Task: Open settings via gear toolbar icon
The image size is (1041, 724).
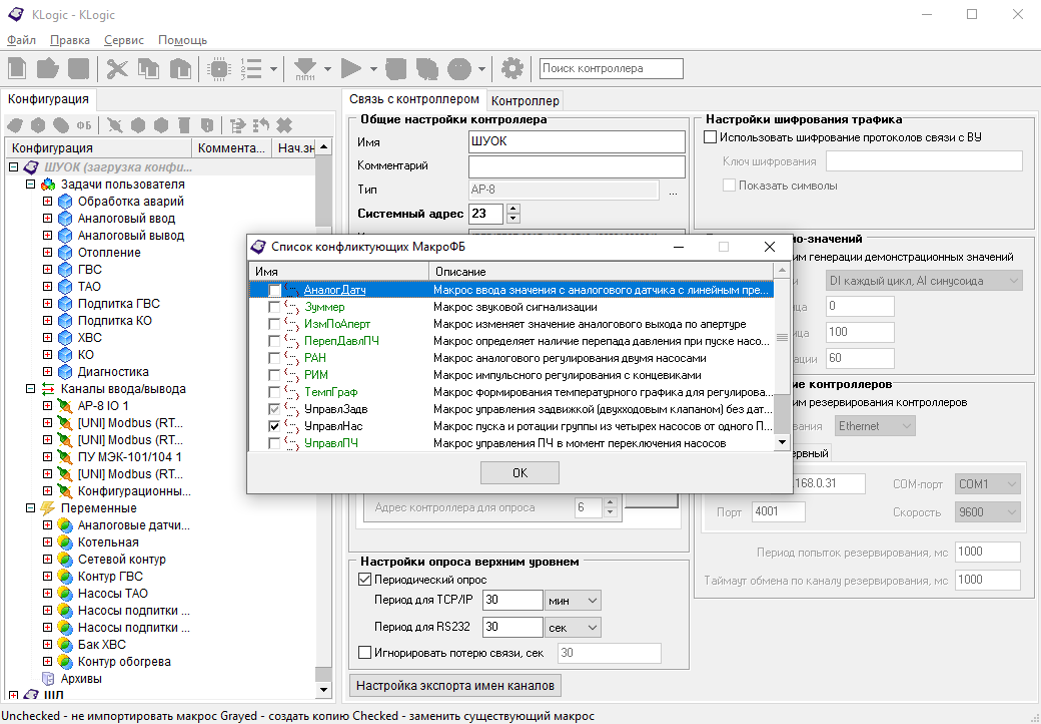Action: 512,69
